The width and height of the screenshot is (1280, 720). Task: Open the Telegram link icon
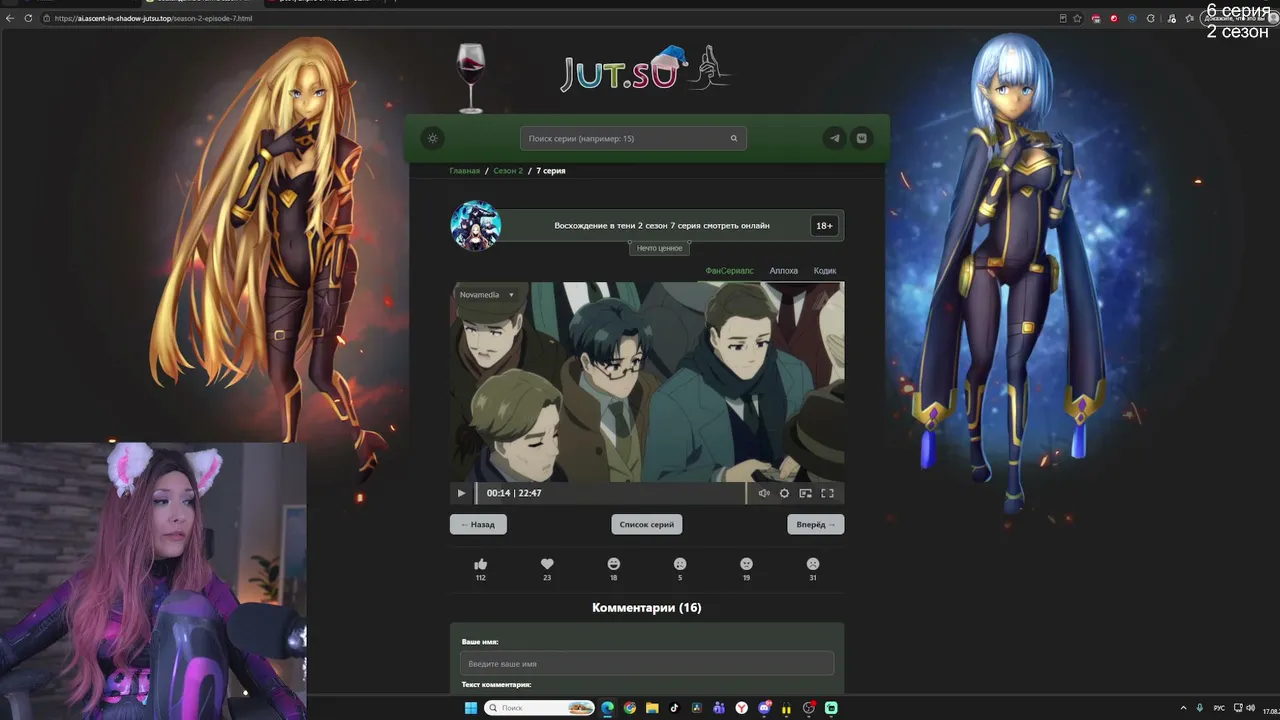[x=834, y=138]
